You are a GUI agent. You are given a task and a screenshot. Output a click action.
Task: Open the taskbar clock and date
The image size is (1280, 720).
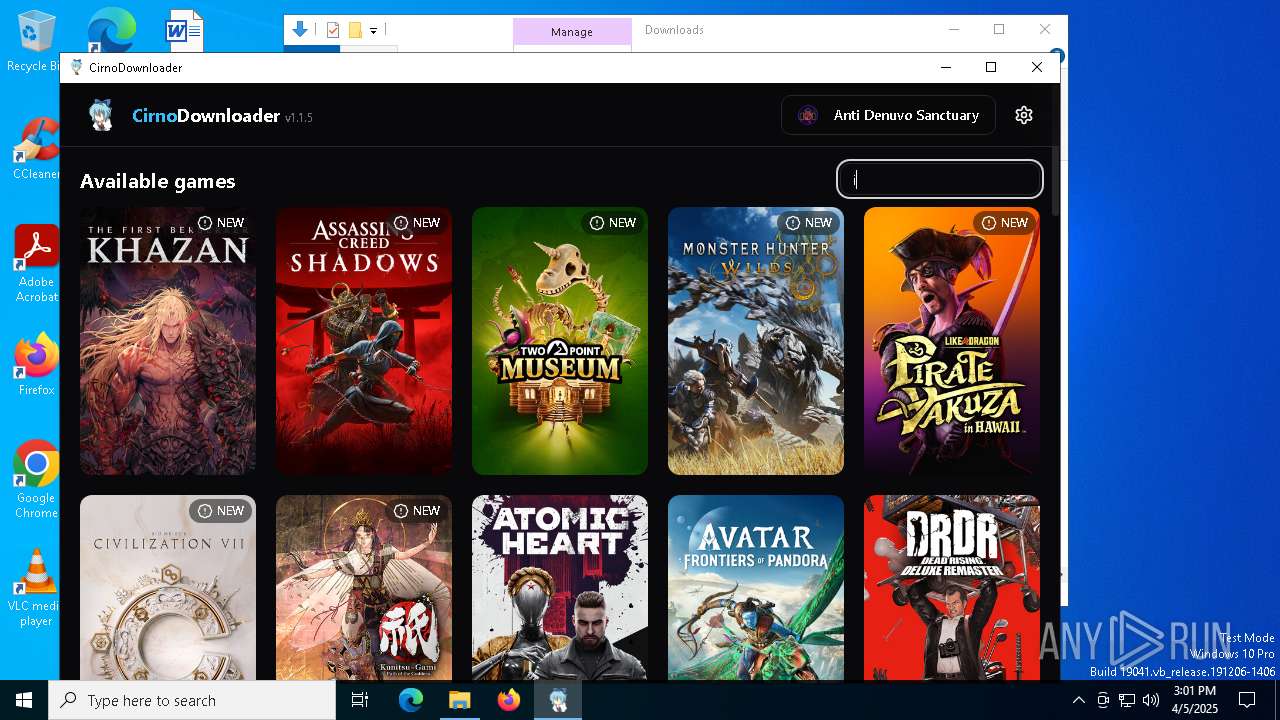(1195, 700)
